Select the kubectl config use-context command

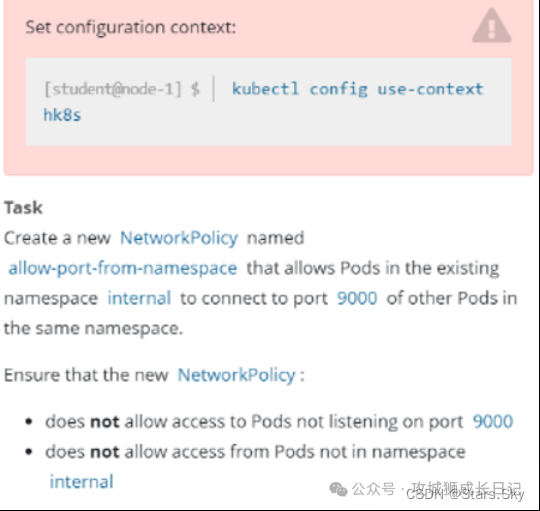pos(357,89)
